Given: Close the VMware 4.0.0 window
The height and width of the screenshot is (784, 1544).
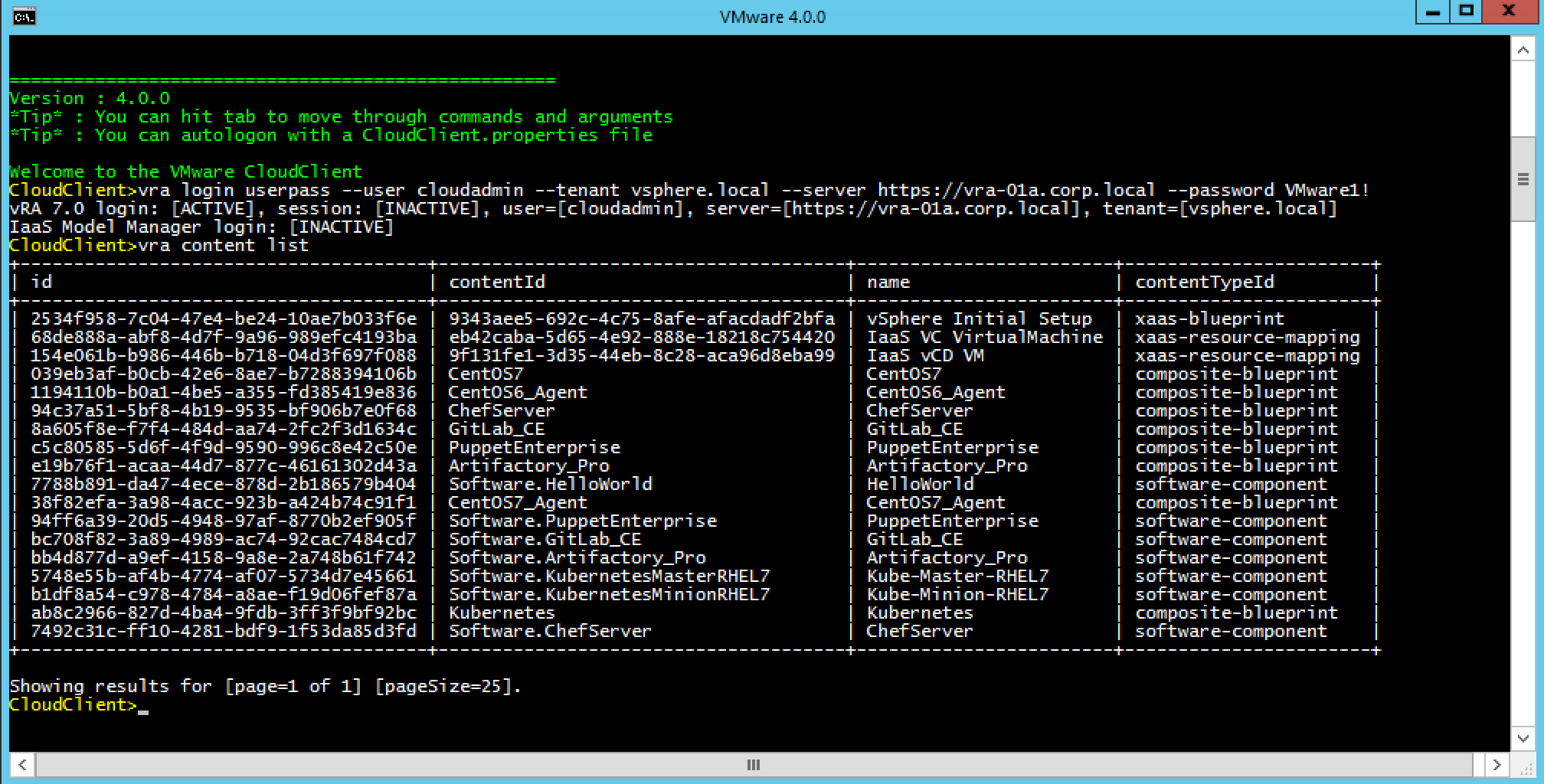Looking at the screenshot, I should 1510,12.
